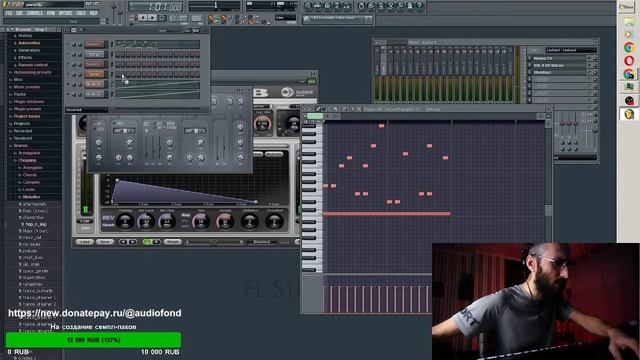
Task: Open the 'Unsorted' channel group dropdown
Action: 87,109
